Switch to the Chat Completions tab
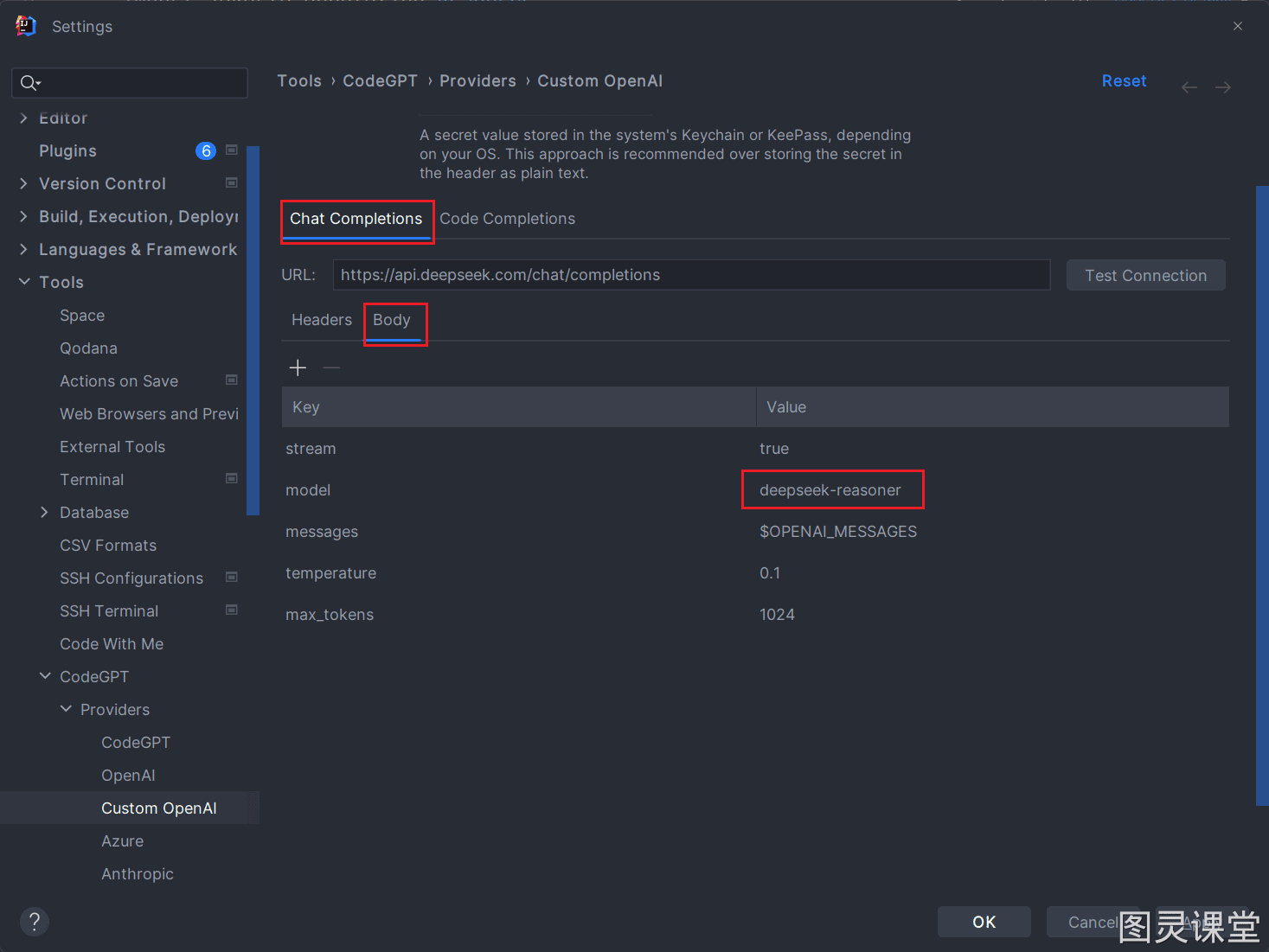The width and height of the screenshot is (1269, 952). [356, 219]
